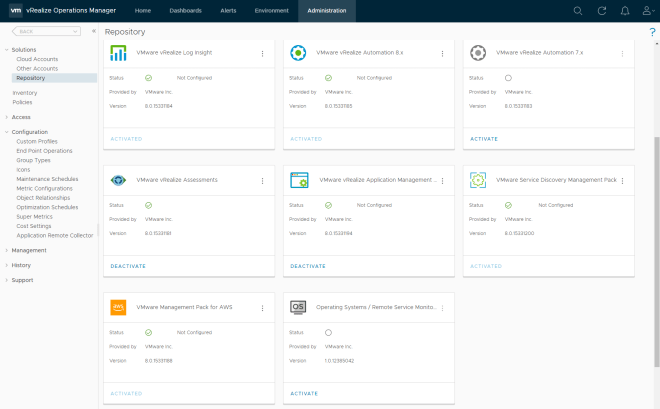Open Operating Systems card options menu

coord(442,308)
